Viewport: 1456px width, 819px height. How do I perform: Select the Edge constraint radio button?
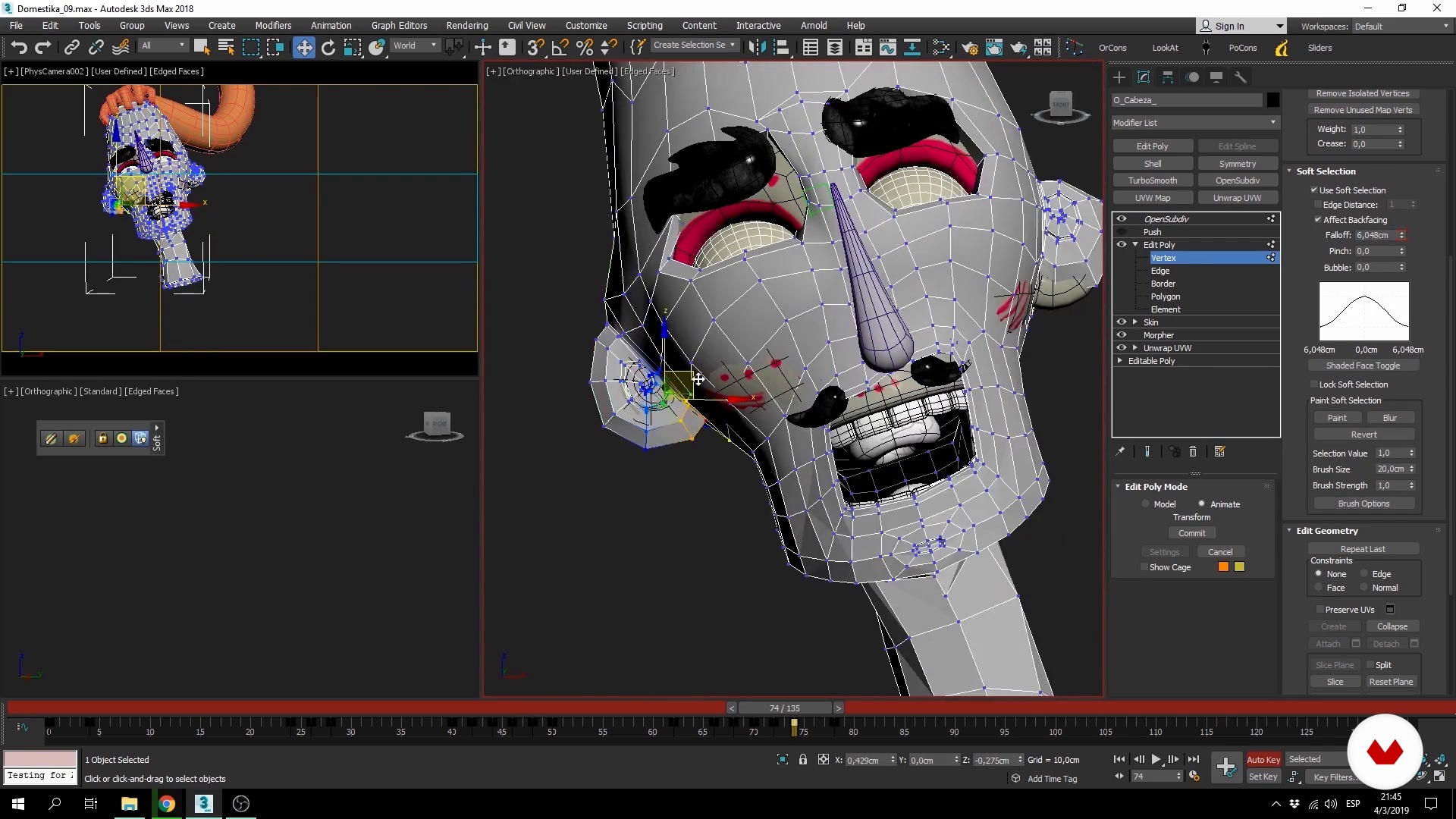1364,574
